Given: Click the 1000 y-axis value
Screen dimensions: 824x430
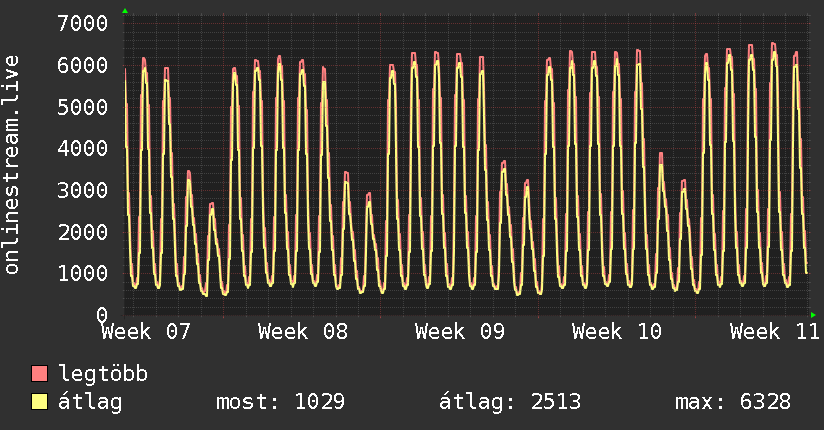Looking at the screenshot, I should pyautogui.click(x=83, y=273).
